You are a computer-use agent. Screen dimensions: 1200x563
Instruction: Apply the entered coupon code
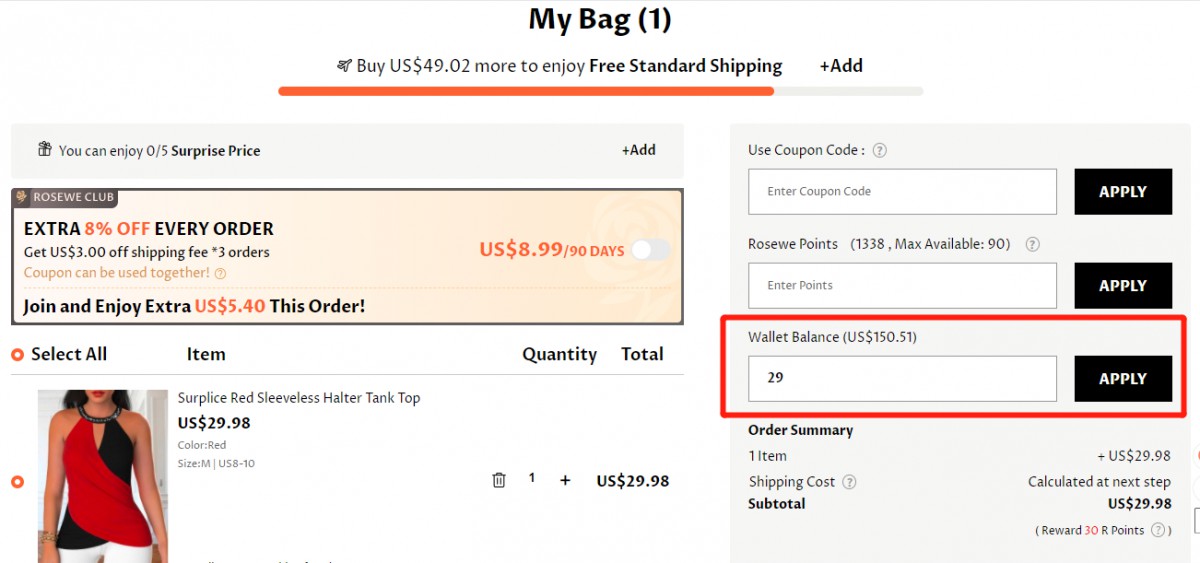click(x=1122, y=192)
